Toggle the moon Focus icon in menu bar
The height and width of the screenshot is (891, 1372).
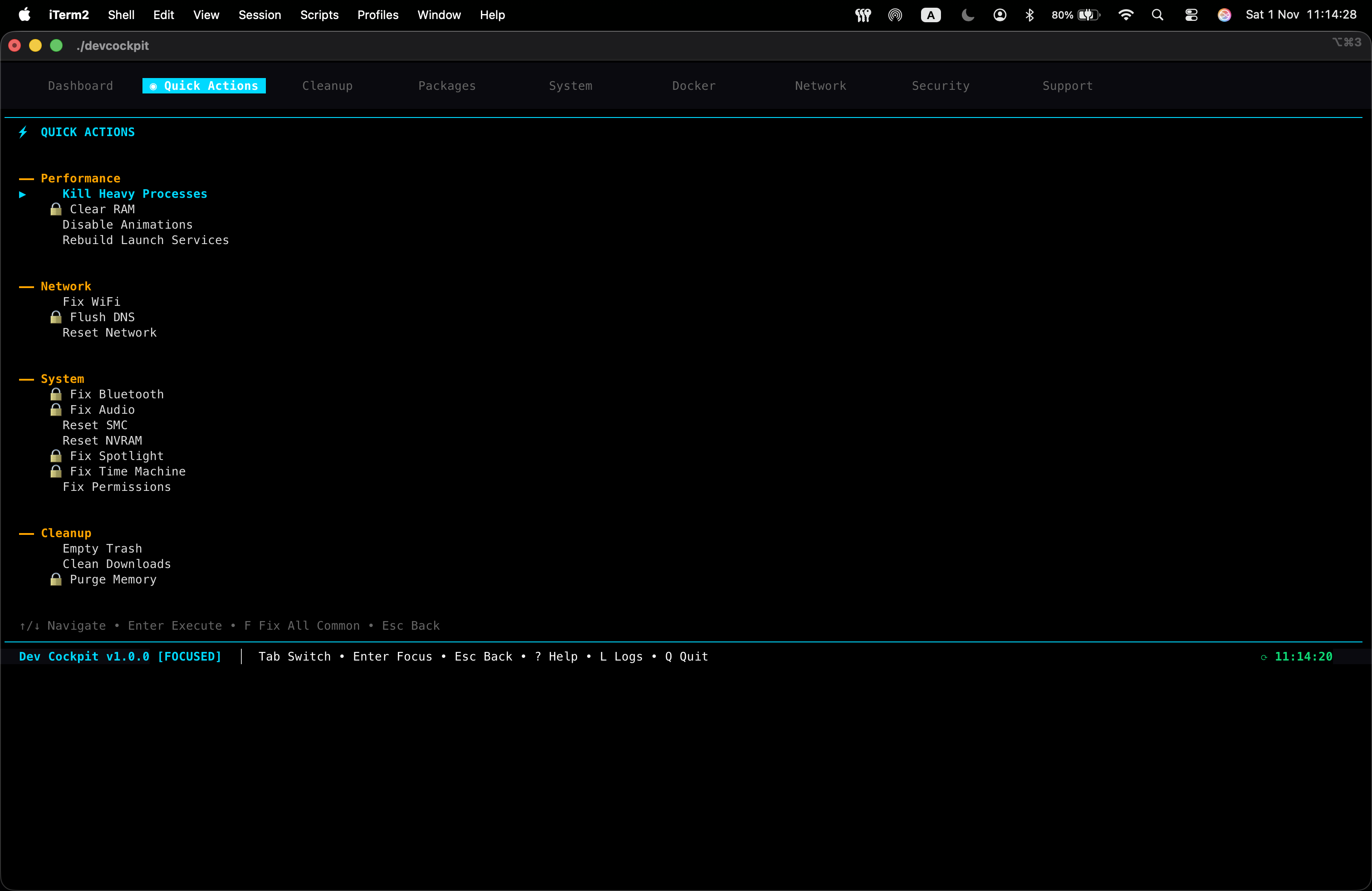(966, 15)
